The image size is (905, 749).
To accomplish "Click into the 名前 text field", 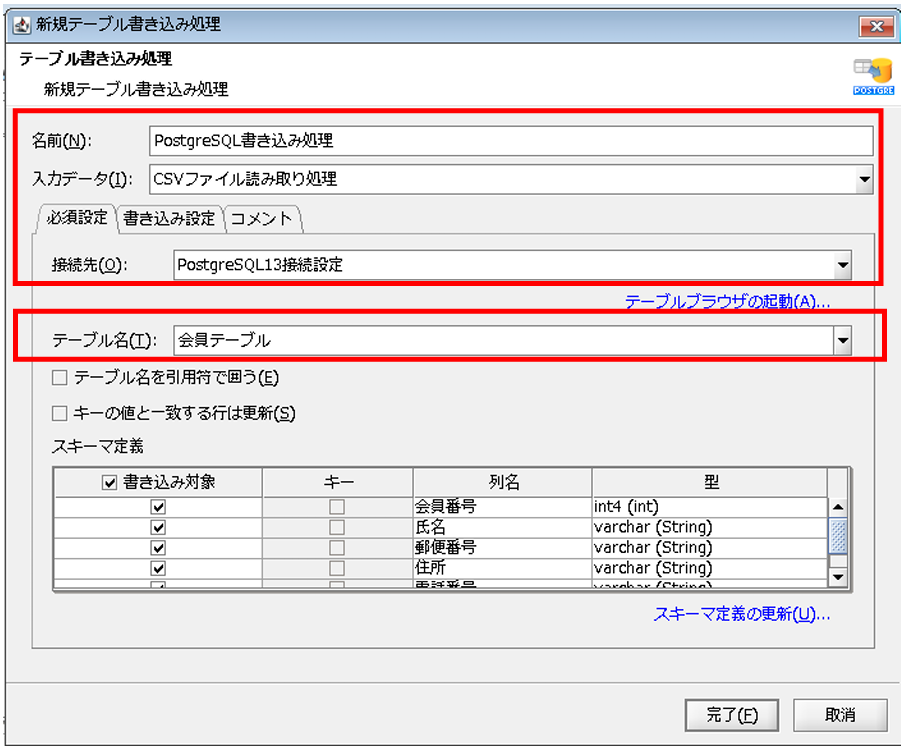I will [510, 141].
